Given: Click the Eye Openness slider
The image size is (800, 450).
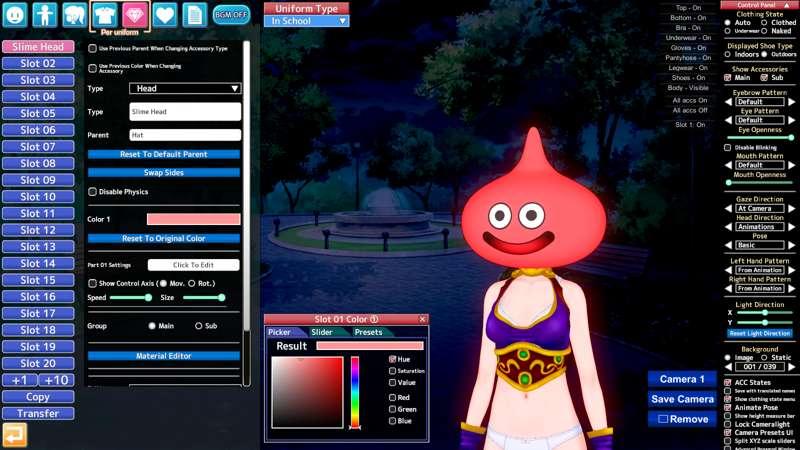Looking at the screenshot, I should [760, 137].
